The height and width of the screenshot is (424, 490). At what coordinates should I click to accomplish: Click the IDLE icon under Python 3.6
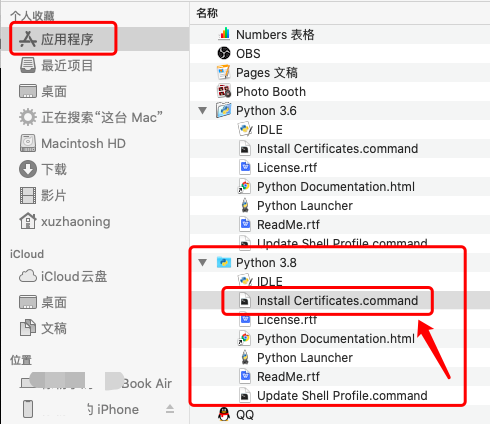click(245, 129)
